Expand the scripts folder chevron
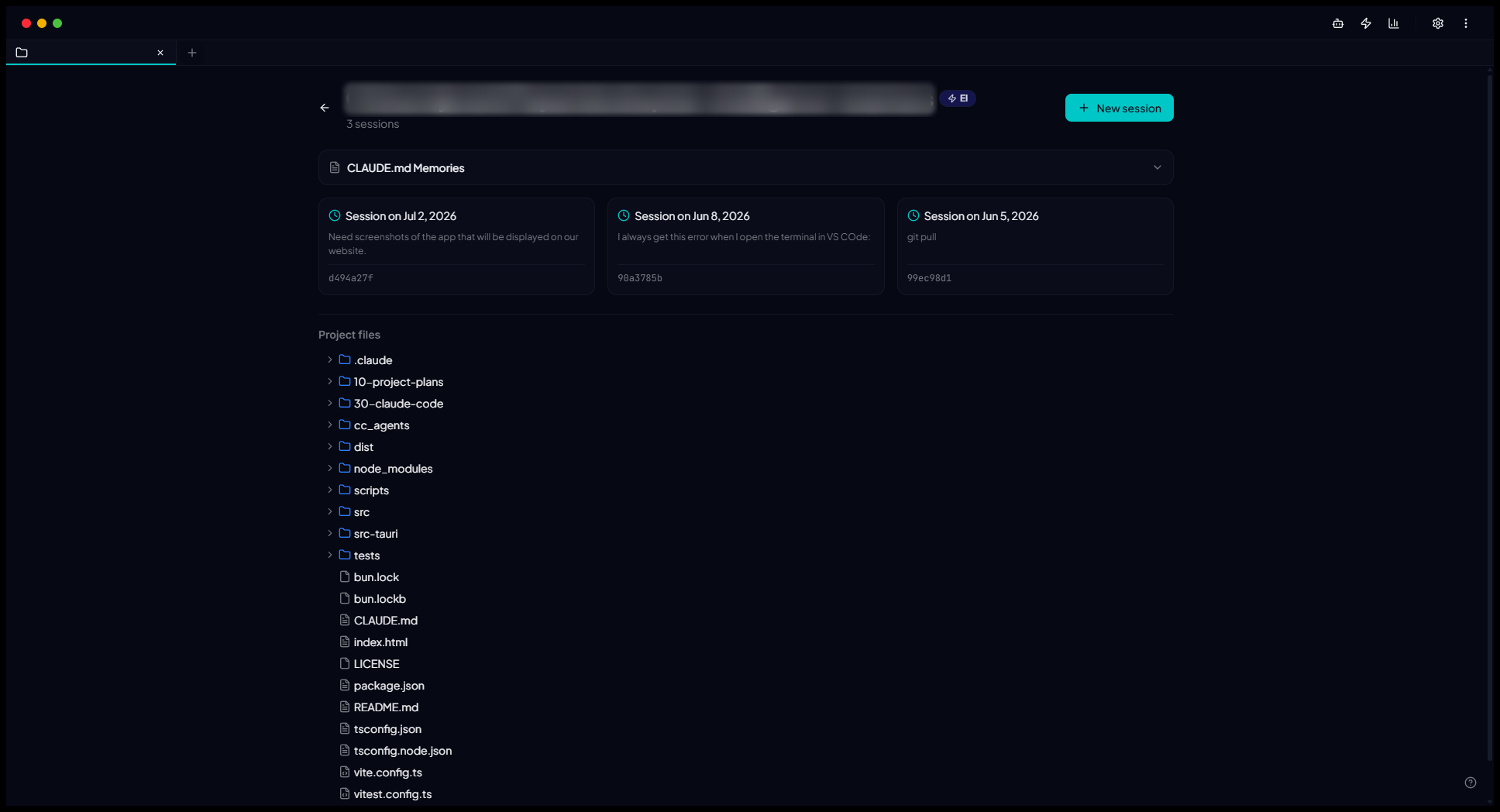The image size is (1500, 812). click(x=330, y=490)
